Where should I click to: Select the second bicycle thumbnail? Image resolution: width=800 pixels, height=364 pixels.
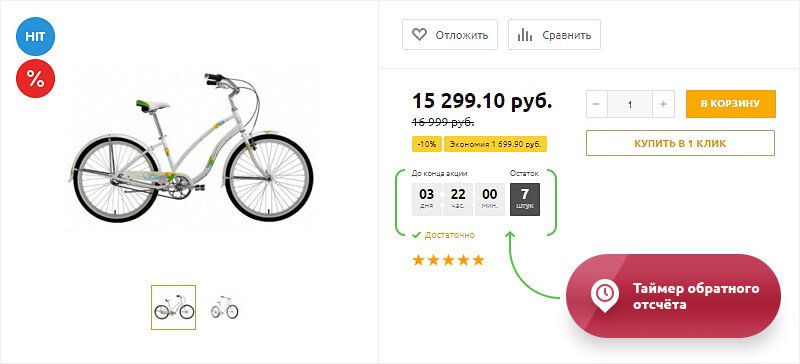(x=224, y=307)
